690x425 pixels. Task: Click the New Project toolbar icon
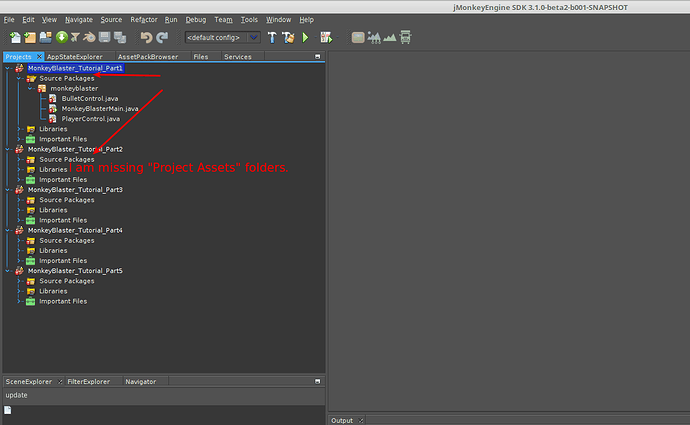pos(30,37)
